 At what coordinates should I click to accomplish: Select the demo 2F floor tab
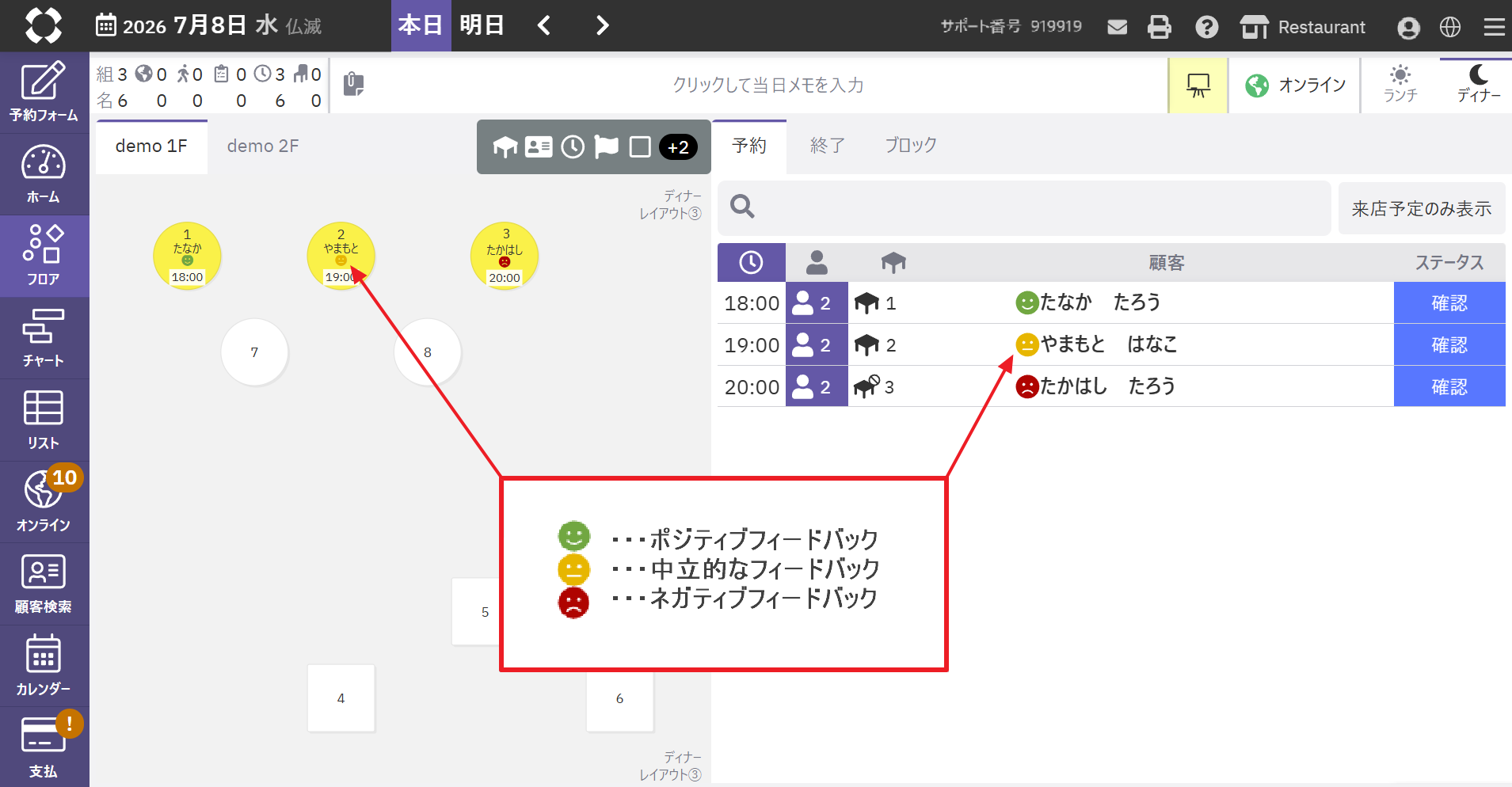pos(263,146)
